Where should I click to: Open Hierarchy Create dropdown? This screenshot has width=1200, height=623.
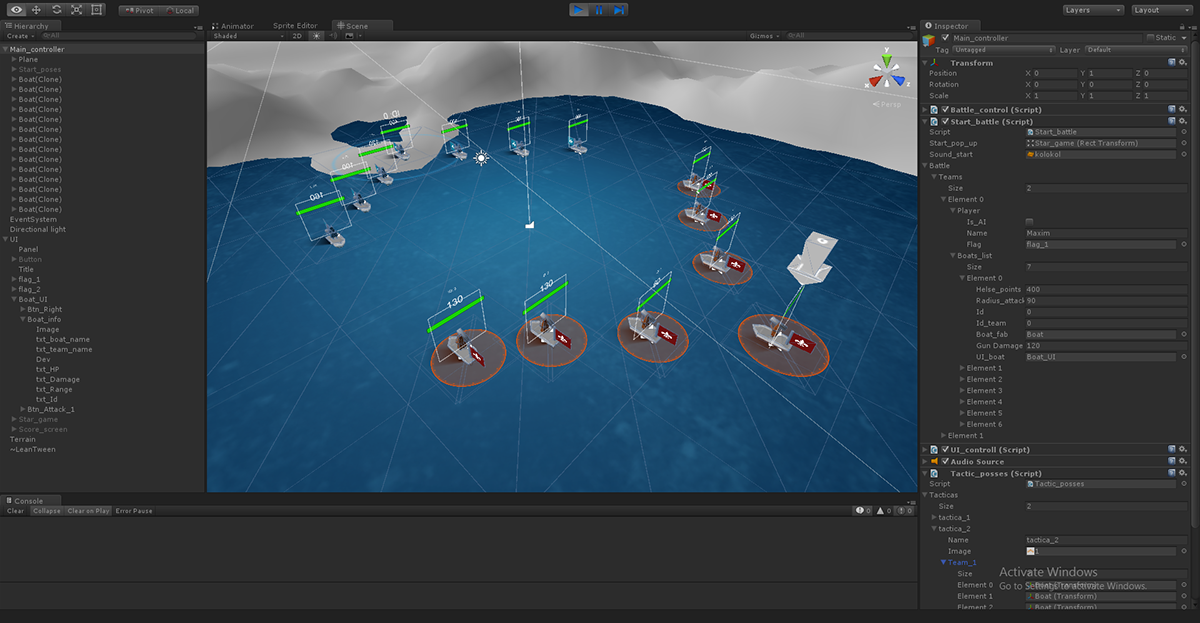tap(20, 35)
